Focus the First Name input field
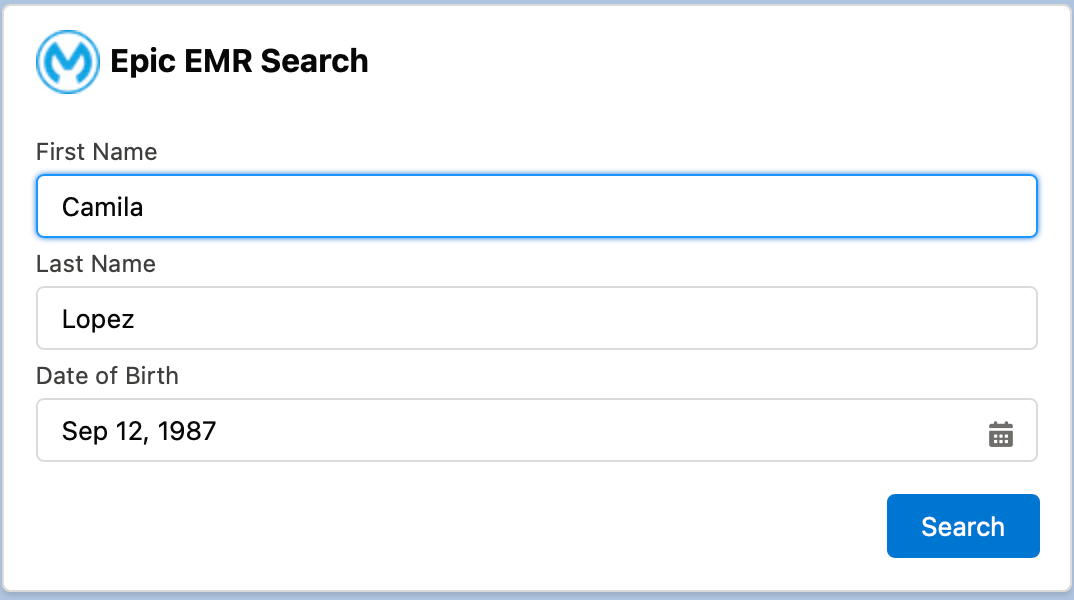 (537, 206)
